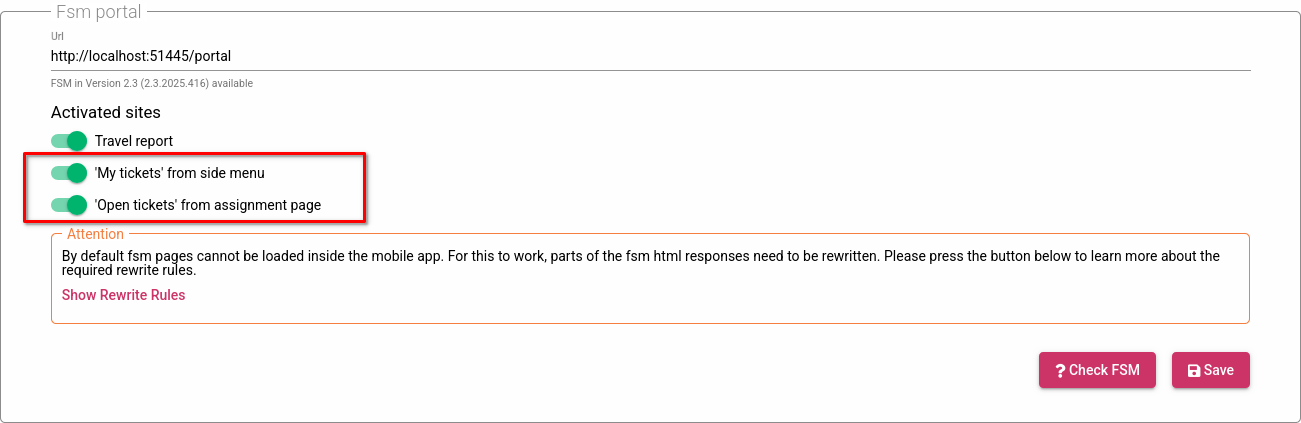1301x423 pixels.
Task: Turn off 'Open tickets' from assignment page switch
Action: tap(70, 205)
